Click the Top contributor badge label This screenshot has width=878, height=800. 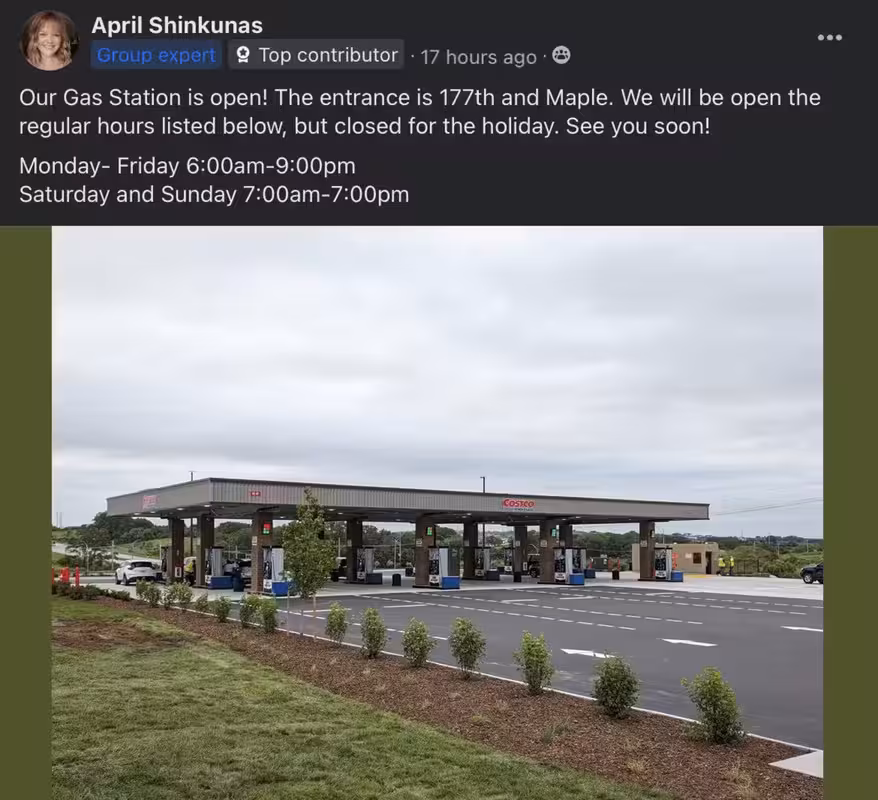point(328,55)
